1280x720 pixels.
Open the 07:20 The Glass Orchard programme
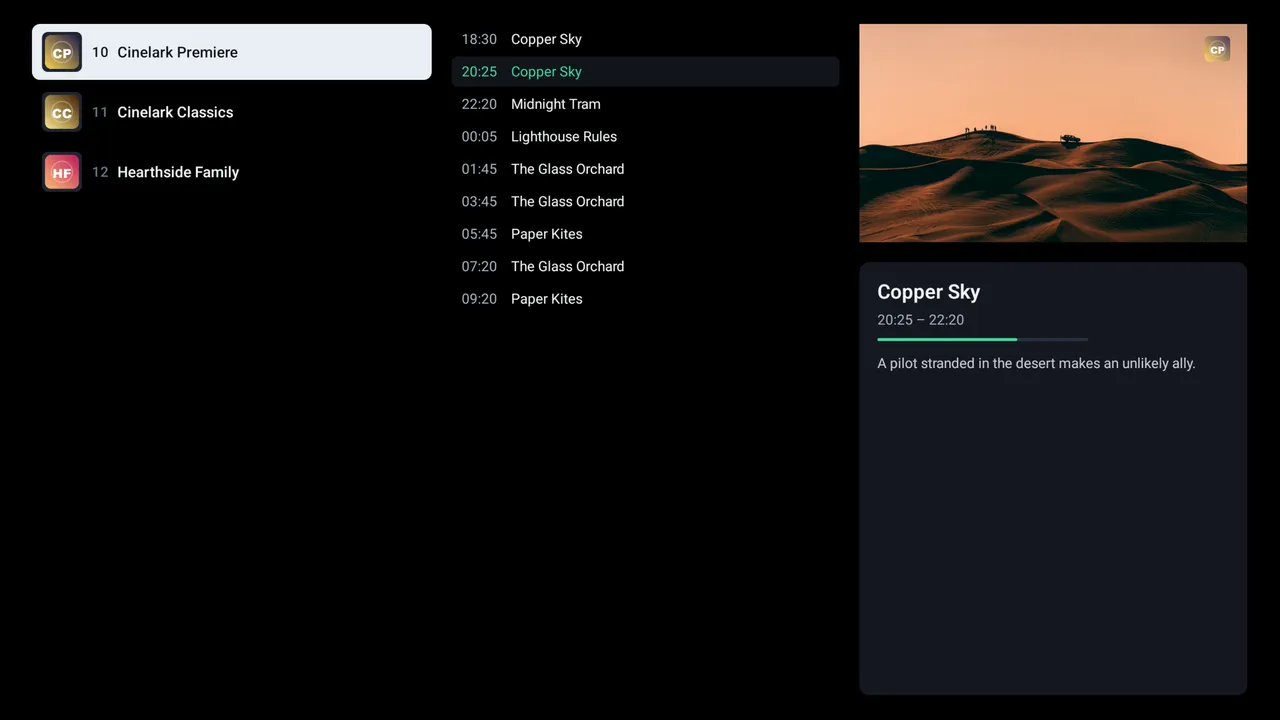[x=645, y=266]
